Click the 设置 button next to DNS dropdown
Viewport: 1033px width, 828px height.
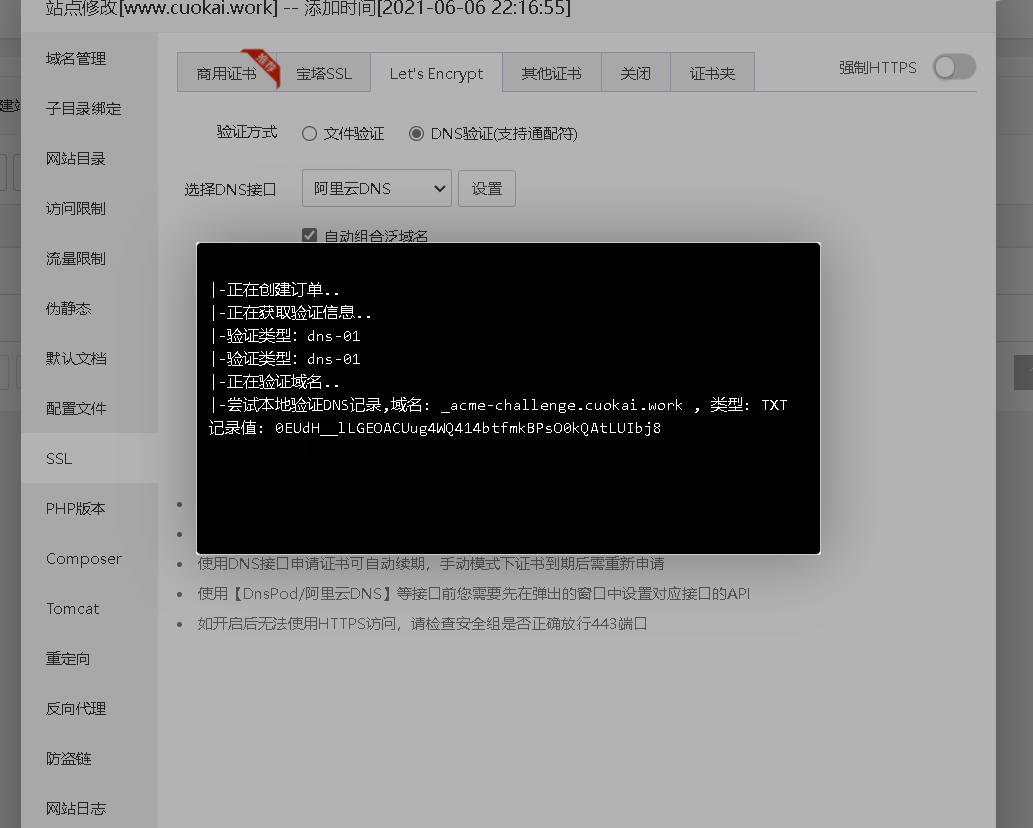click(x=487, y=188)
